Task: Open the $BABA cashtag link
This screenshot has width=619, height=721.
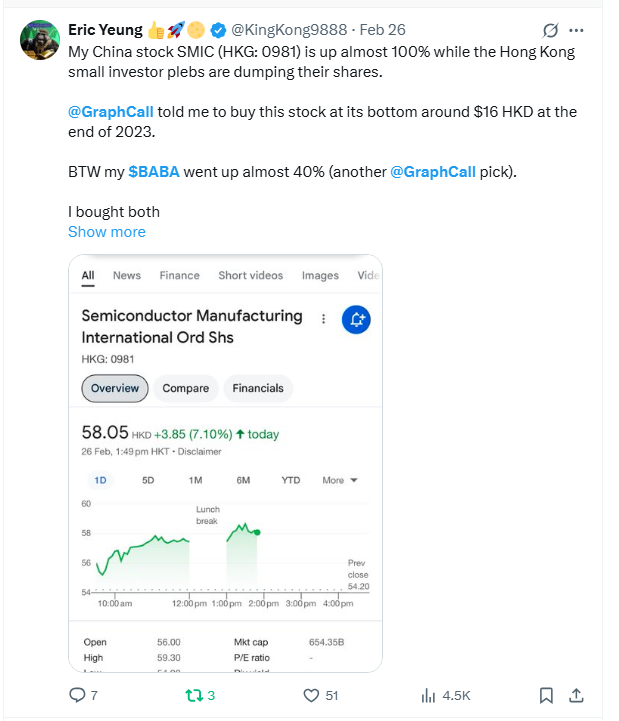Action: [x=154, y=172]
